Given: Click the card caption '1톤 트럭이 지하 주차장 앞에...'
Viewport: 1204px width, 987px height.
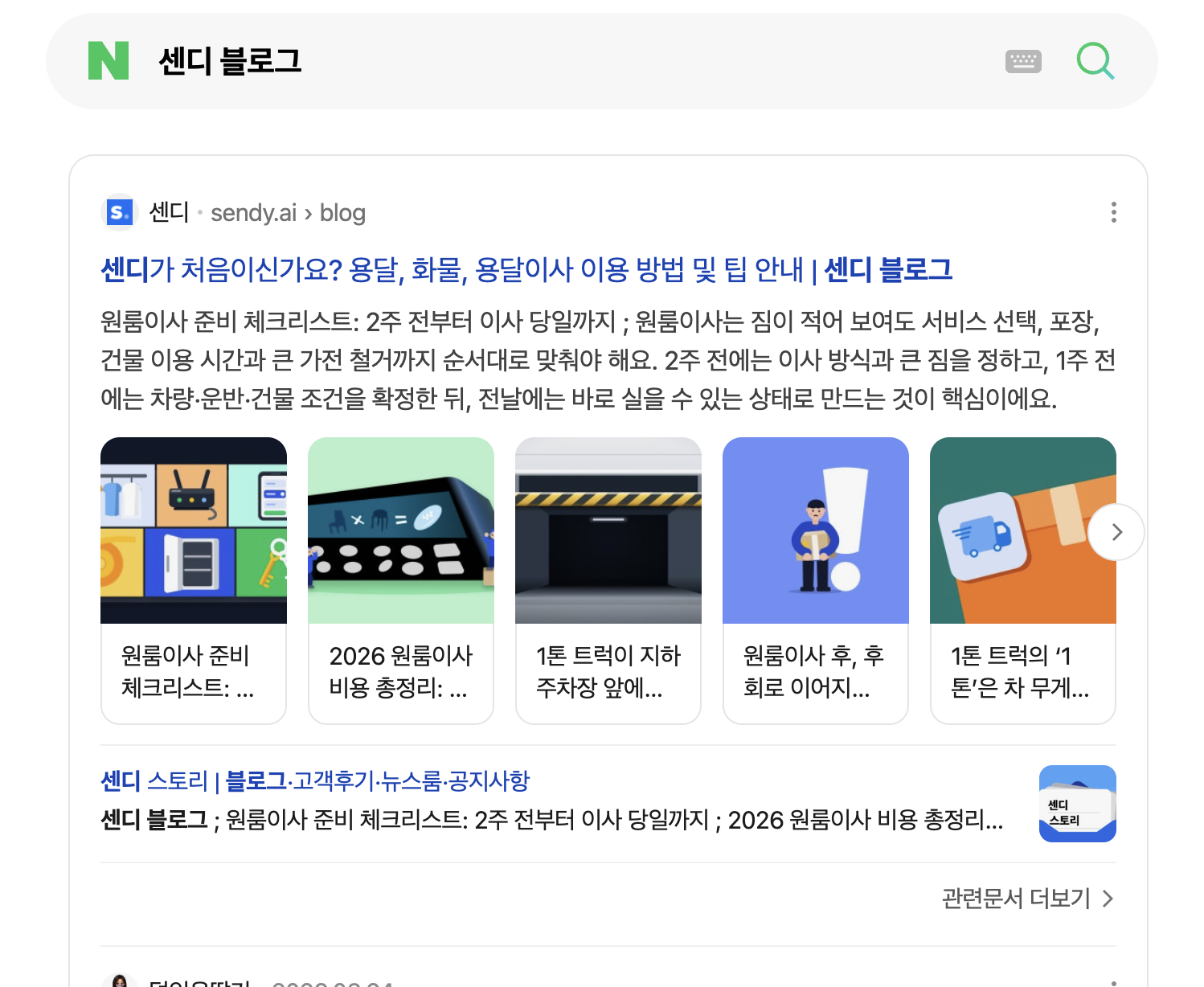Looking at the screenshot, I should (608, 672).
